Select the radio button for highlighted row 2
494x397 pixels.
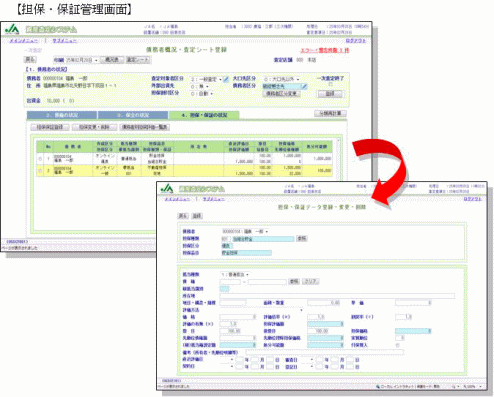point(40,171)
